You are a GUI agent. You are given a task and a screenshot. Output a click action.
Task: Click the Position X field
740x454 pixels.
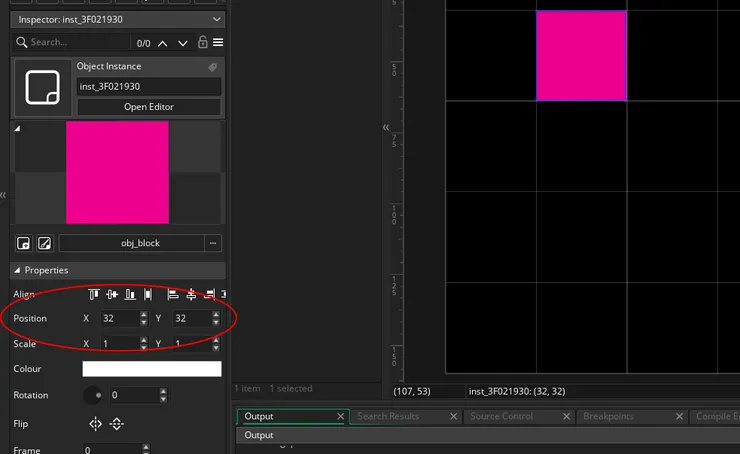coord(120,318)
